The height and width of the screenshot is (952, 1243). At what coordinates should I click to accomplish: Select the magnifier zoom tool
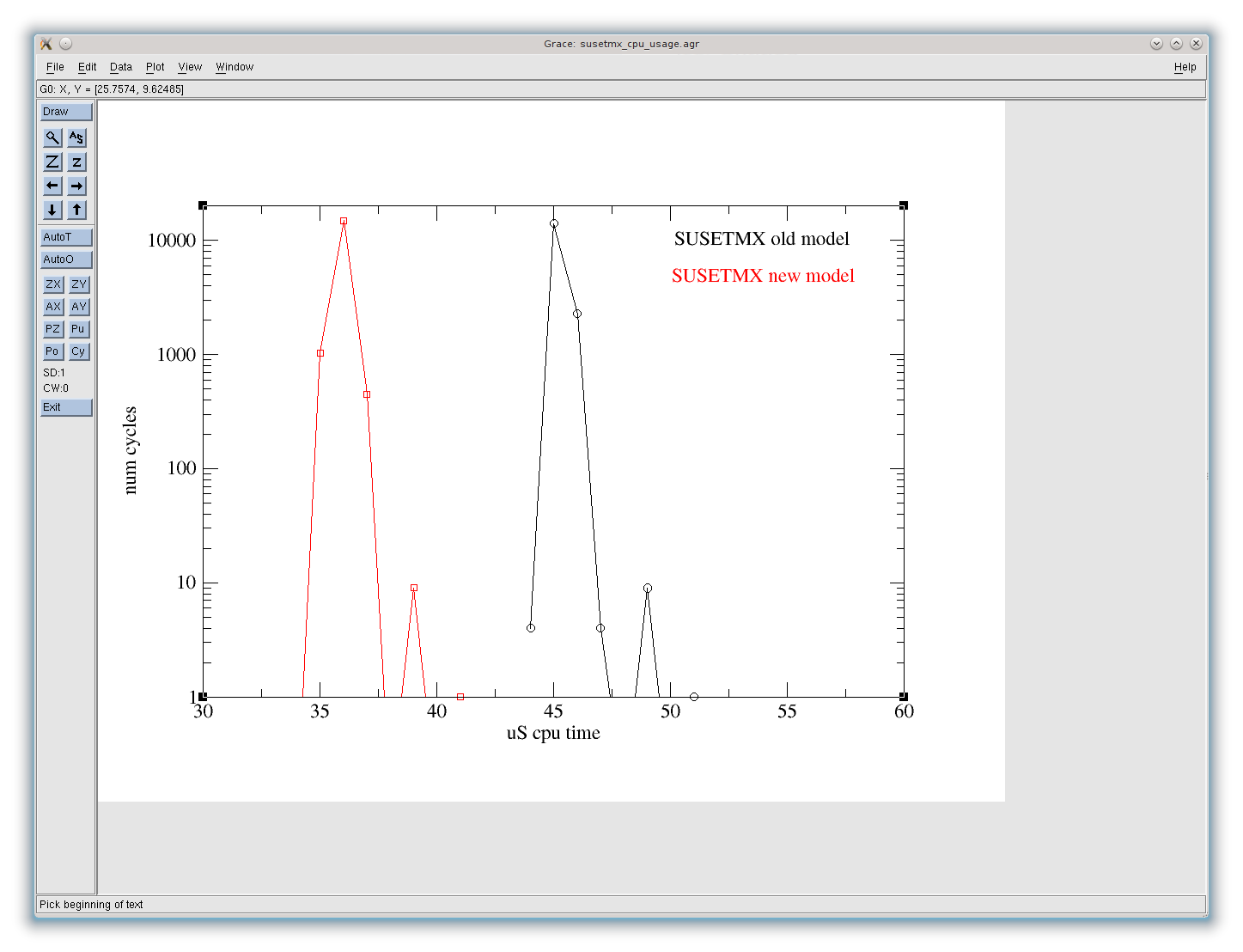pyautogui.click(x=52, y=137)
